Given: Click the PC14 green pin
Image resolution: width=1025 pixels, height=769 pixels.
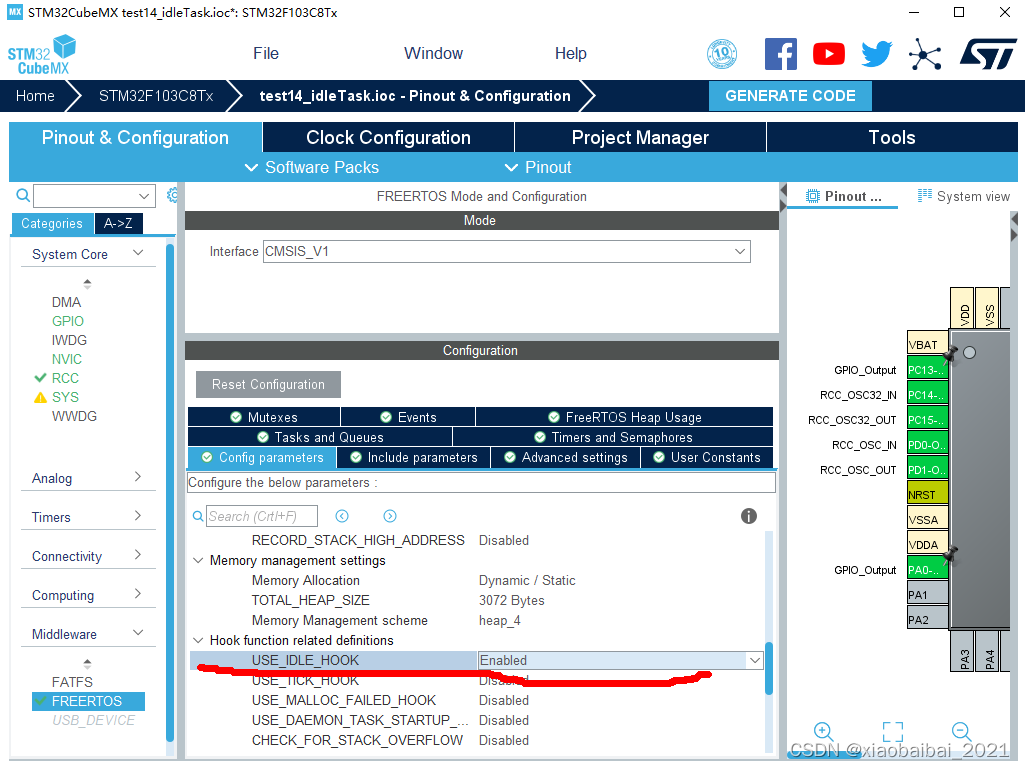Looking at the screenshot, I should pos(927,394).
